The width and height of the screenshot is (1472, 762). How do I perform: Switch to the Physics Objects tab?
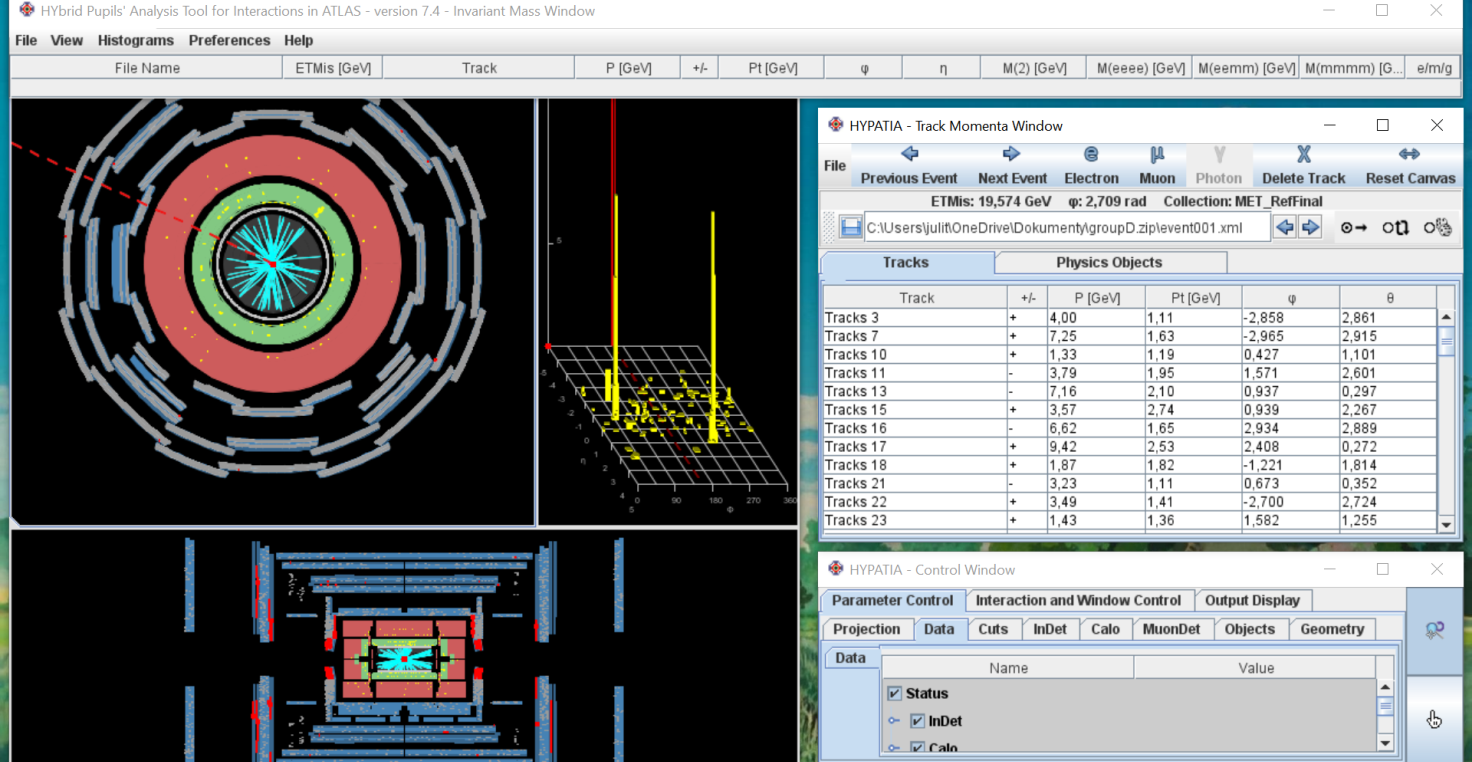[1109, 262]
